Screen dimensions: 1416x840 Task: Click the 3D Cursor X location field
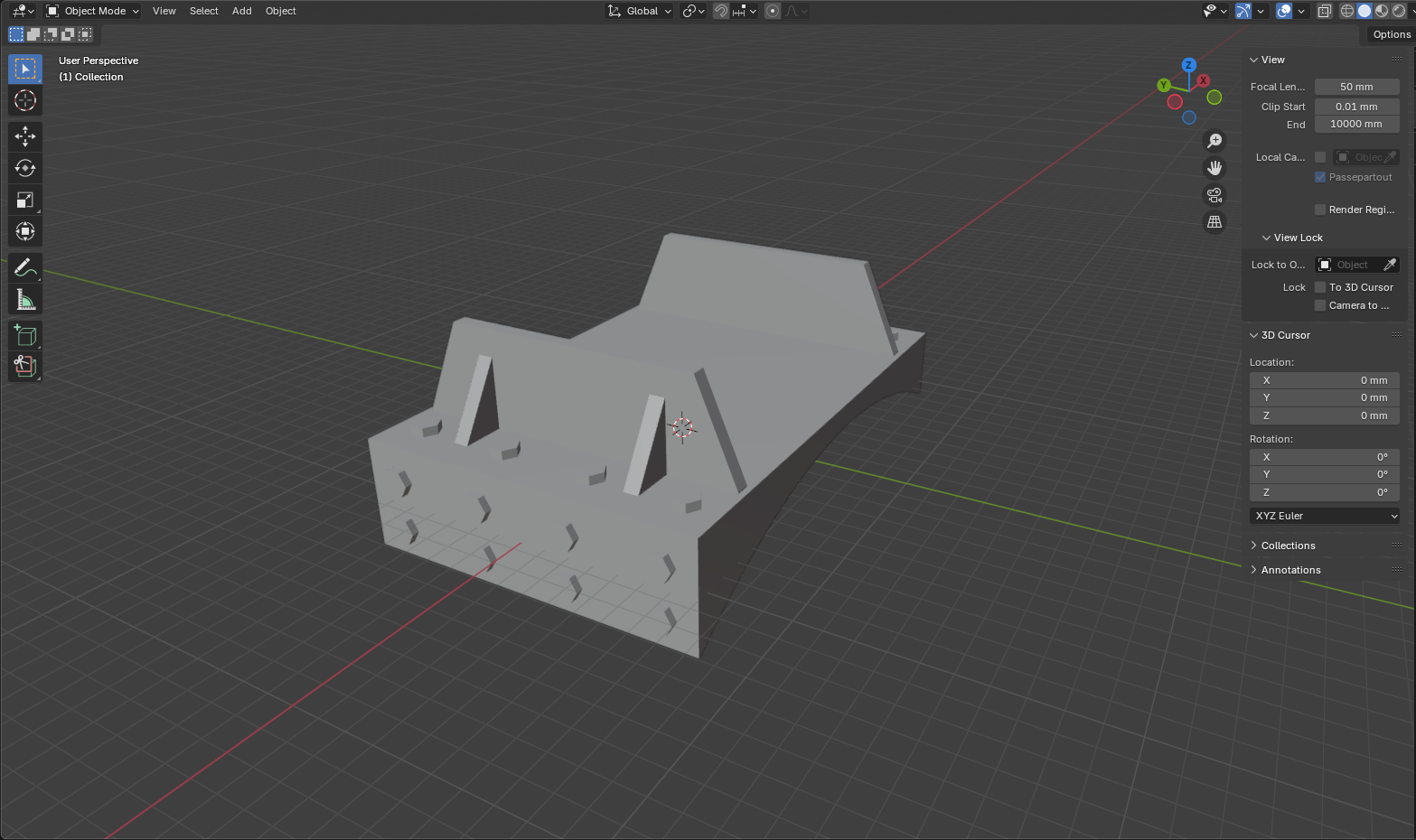click(1325, 380)
